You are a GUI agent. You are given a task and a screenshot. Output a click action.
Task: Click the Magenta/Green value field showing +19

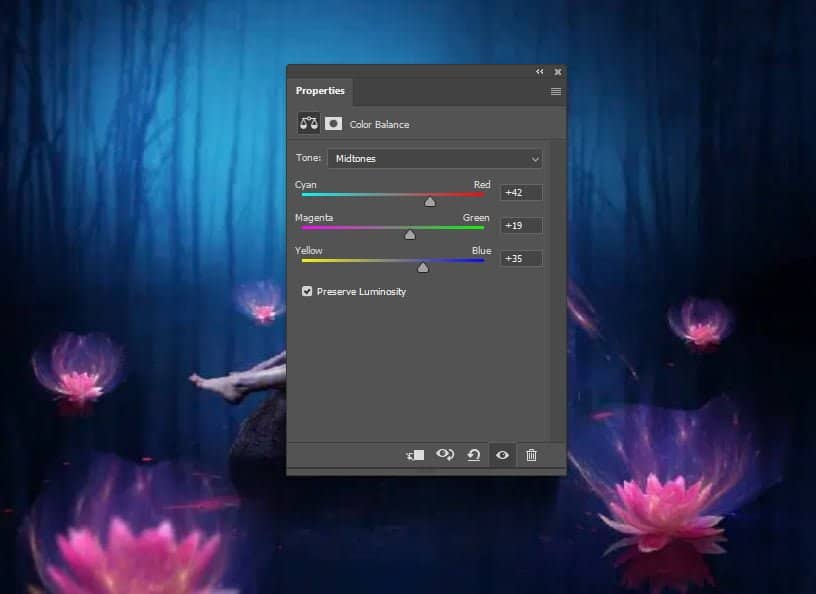click(522, 225)
